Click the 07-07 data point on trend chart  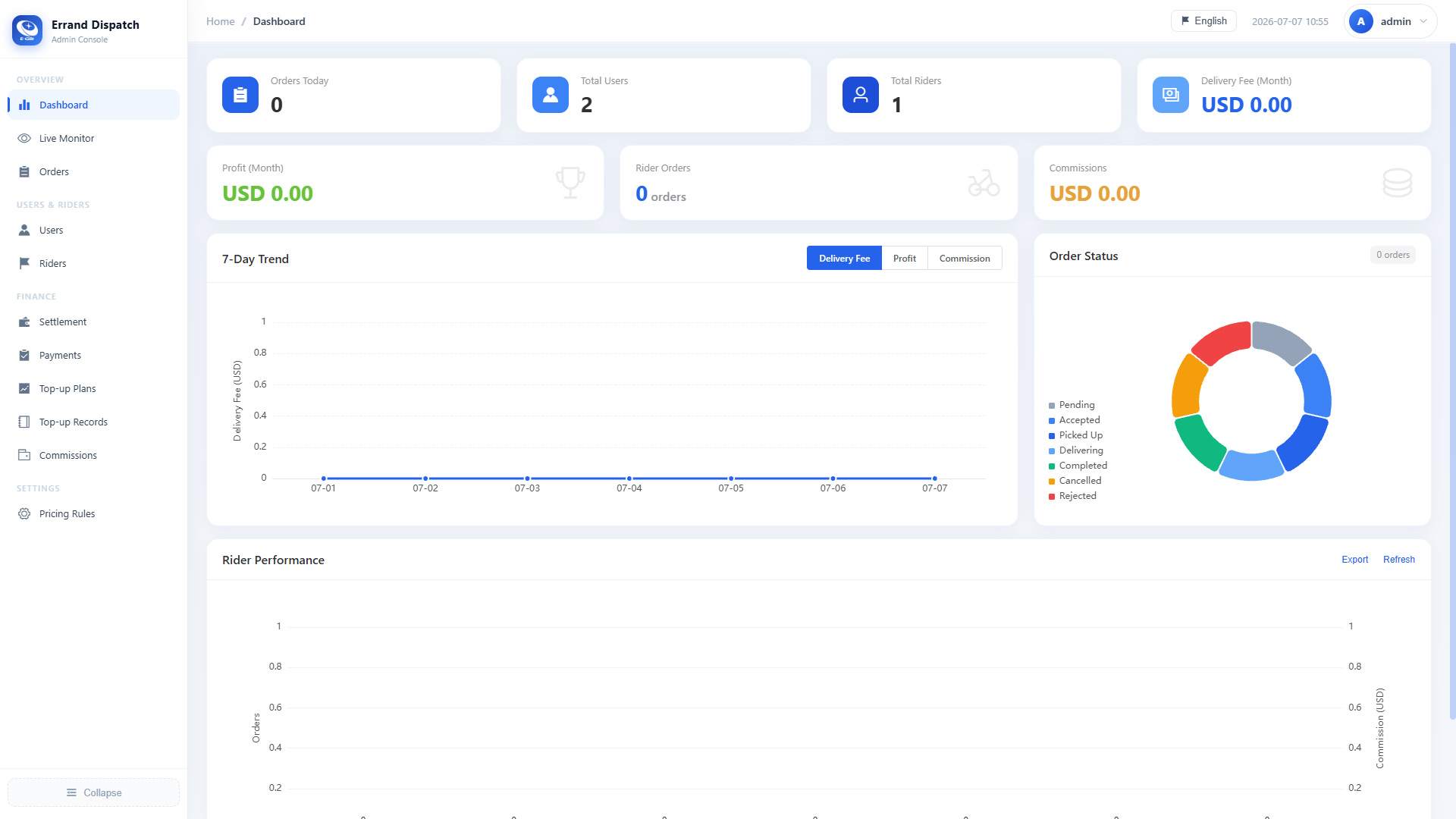click(x=934, y=479)
